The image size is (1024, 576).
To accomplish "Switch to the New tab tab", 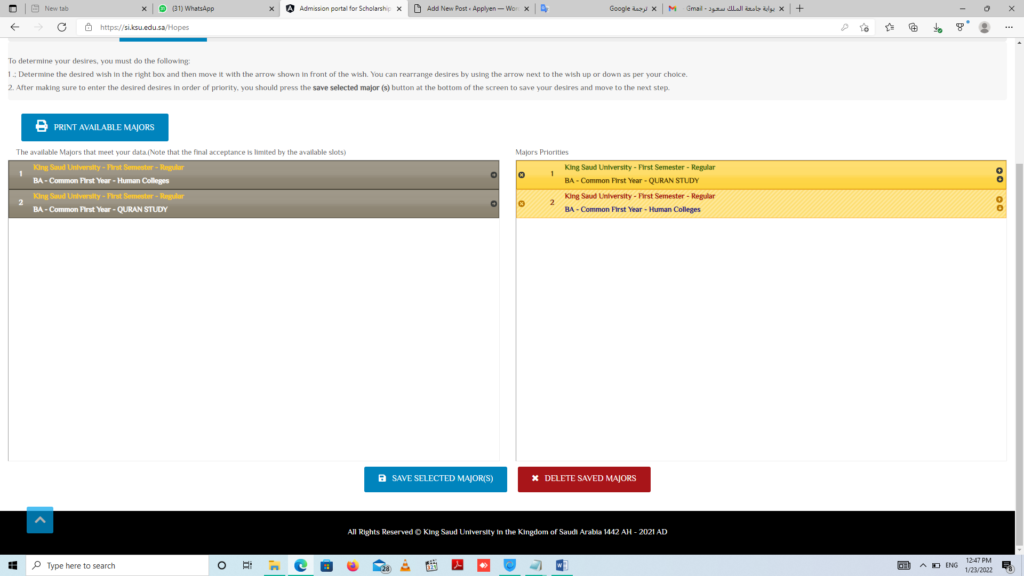I will click(88, 8).
